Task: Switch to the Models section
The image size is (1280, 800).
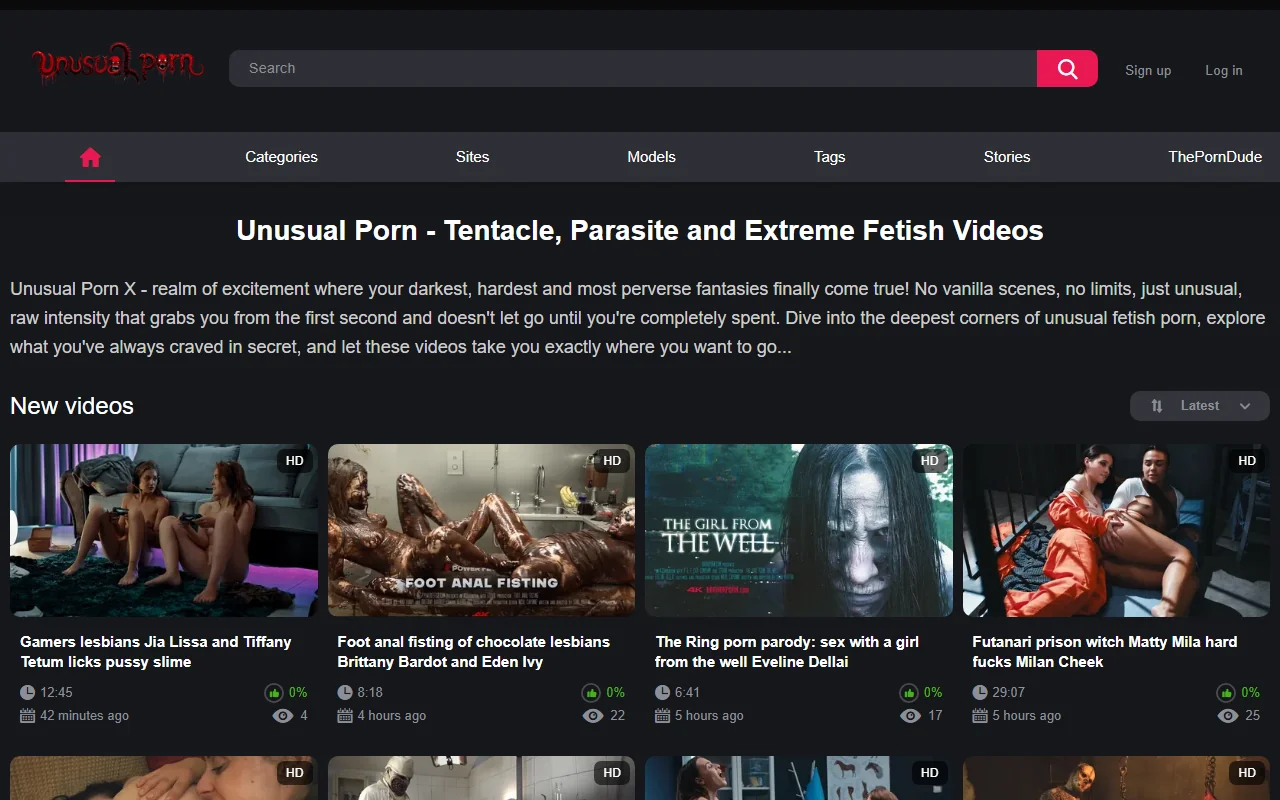Action: [651, 157]
